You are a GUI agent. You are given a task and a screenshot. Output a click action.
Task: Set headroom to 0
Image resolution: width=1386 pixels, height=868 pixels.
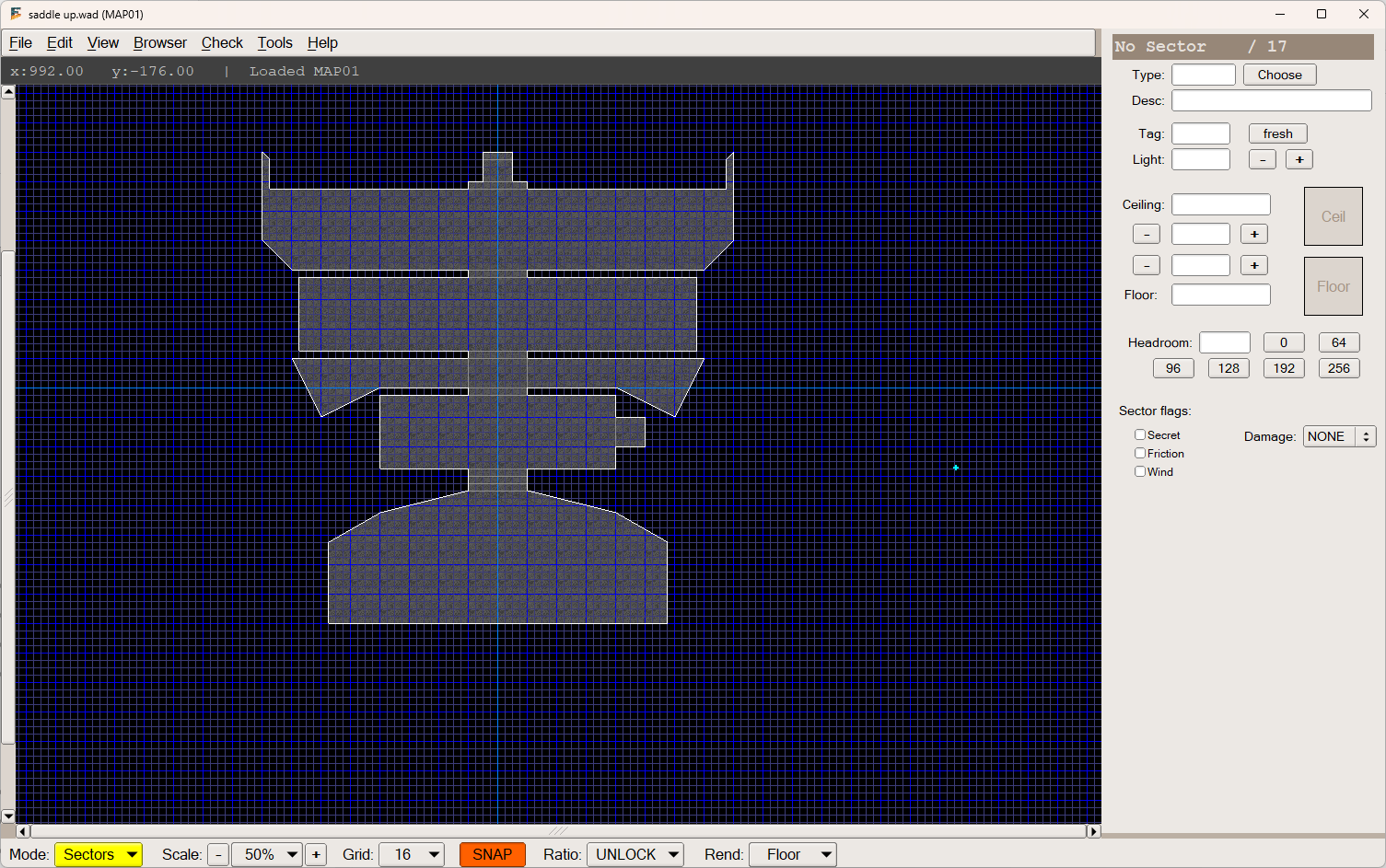click(x=1284, y=342)
